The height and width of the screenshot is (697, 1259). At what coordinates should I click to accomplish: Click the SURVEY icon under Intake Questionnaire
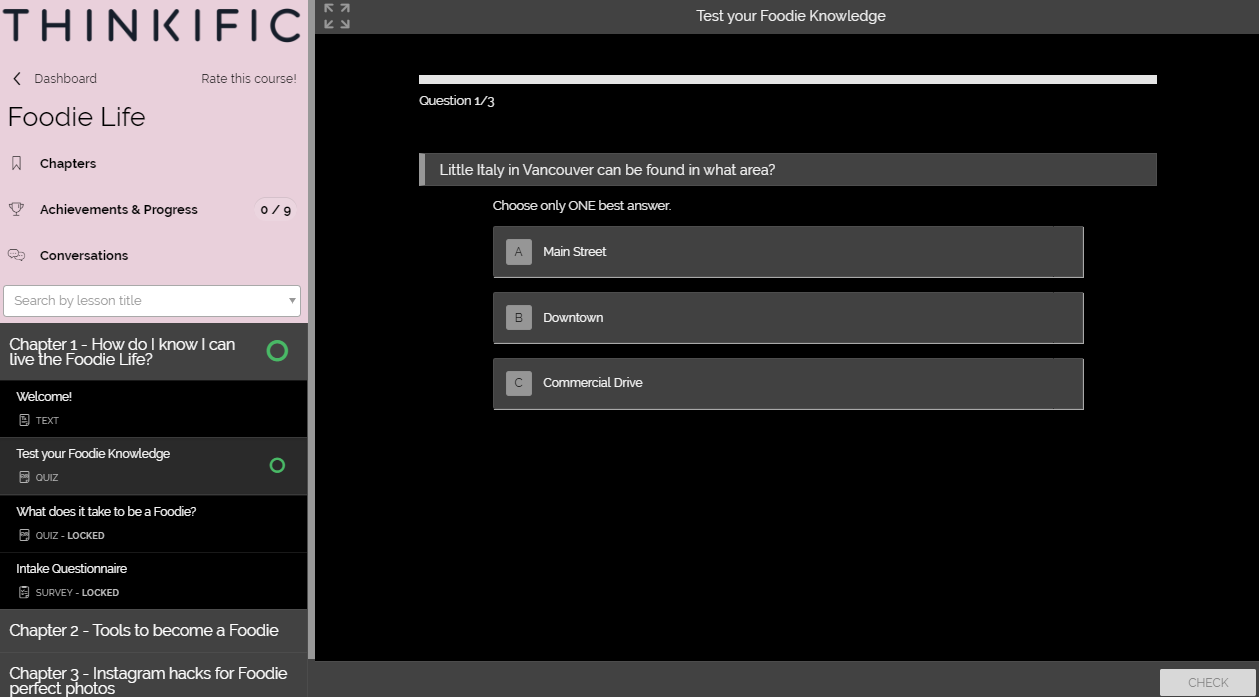[x=24, y=592]
